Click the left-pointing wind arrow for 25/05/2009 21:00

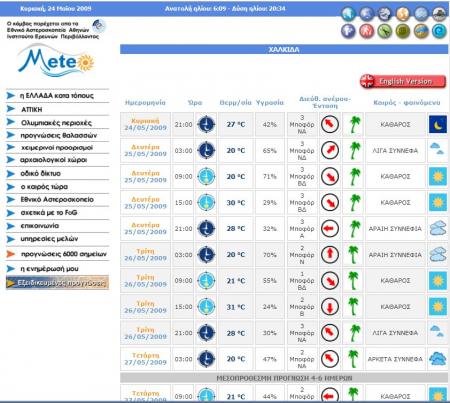[x=330, y=229]
